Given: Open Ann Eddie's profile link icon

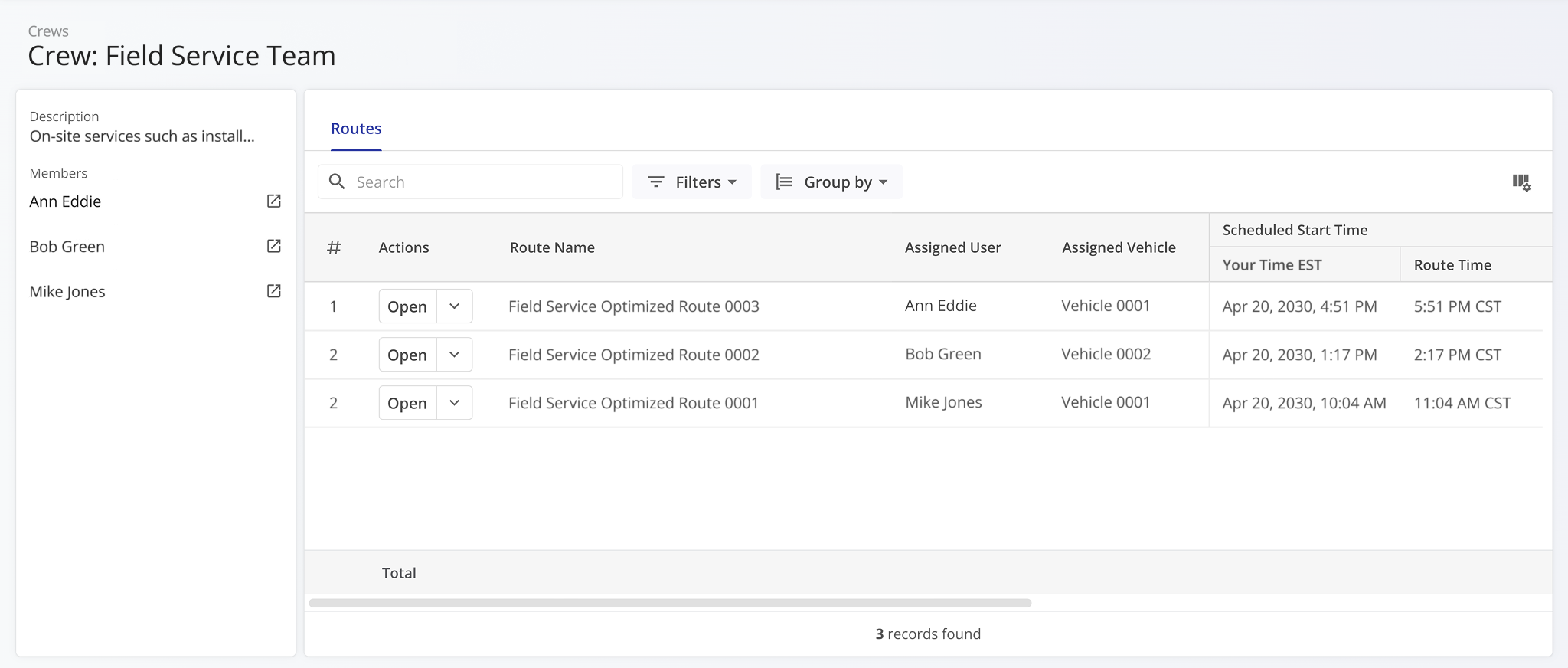Looking at the screenshot, I should pos(273,201).
